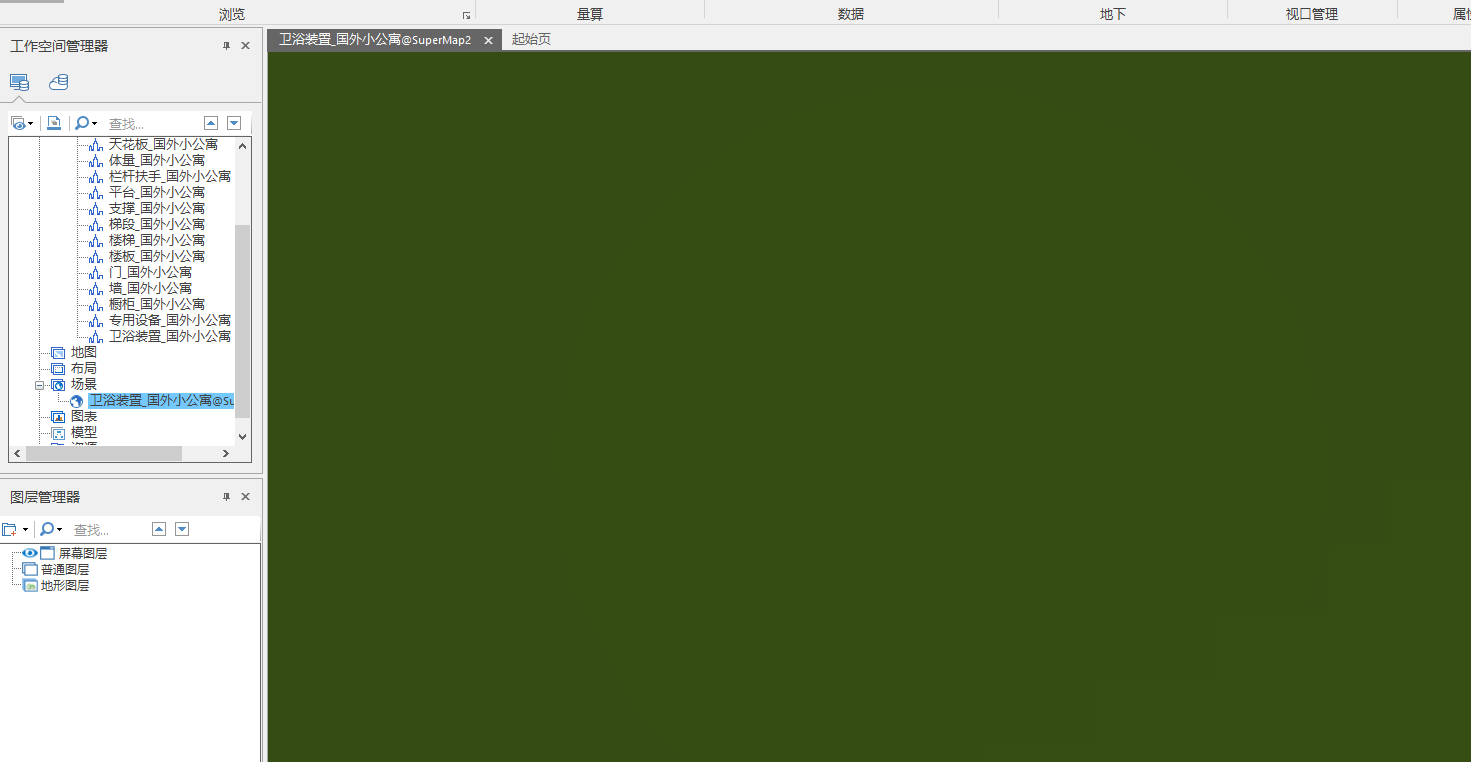Open search options dropdown in Workspace Manager
This screenshot has width=1471, height=762.
click(x=95, y=123)
